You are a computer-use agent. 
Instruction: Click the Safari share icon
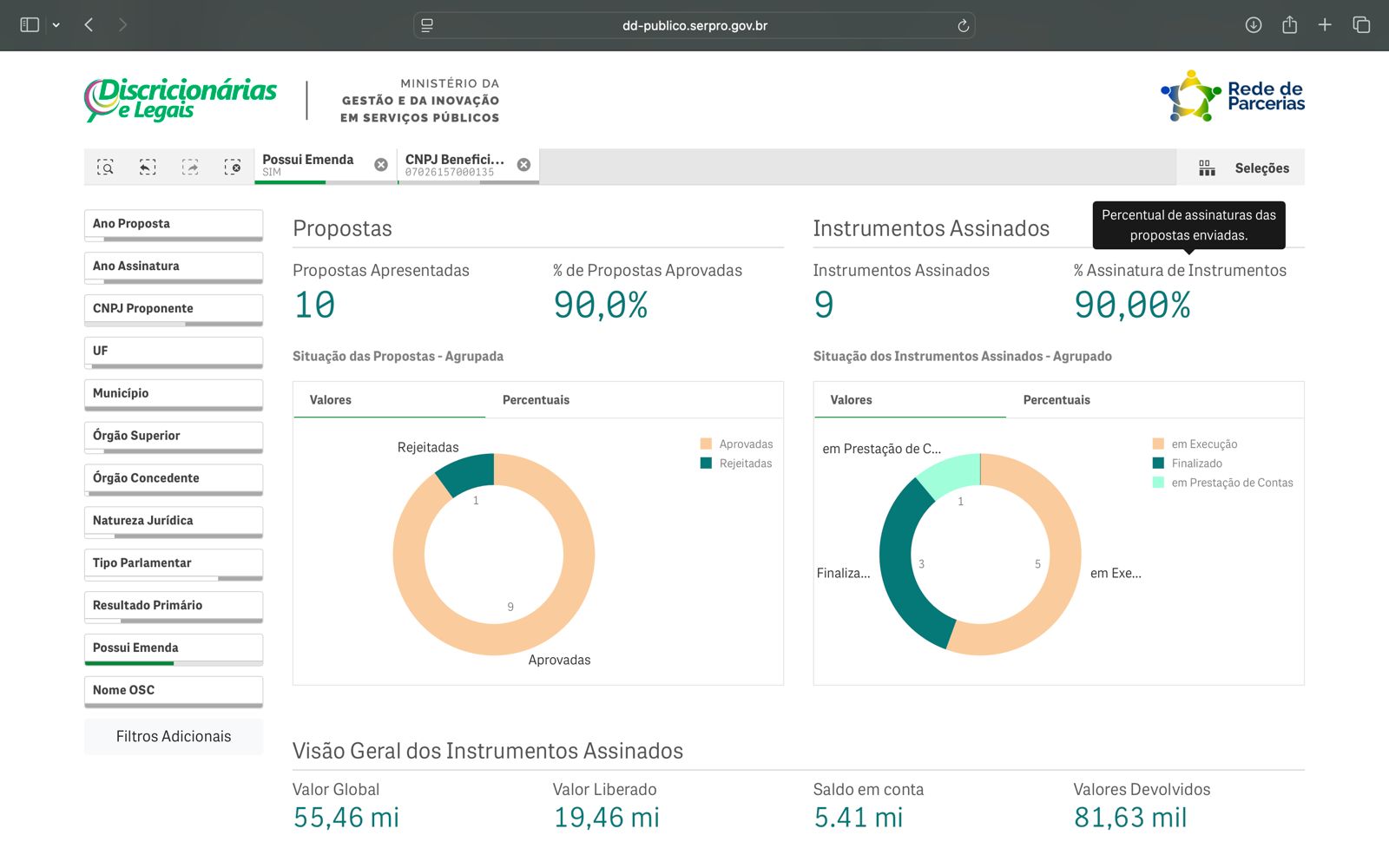click(1289, 25)
